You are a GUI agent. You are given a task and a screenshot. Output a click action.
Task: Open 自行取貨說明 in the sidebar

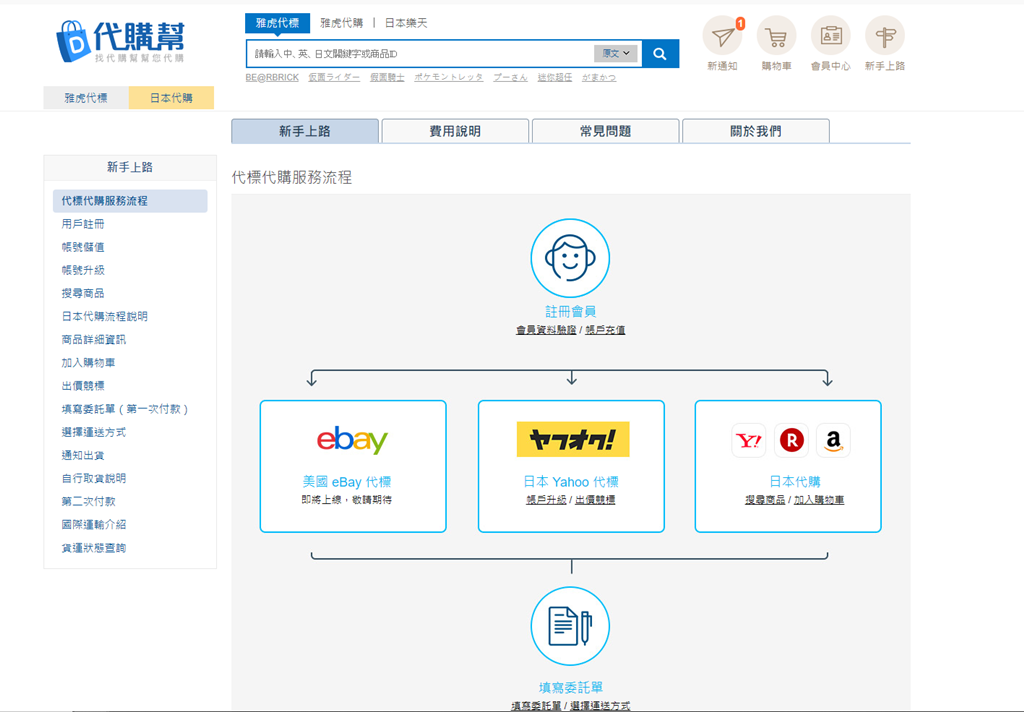[x=93, y=478]
